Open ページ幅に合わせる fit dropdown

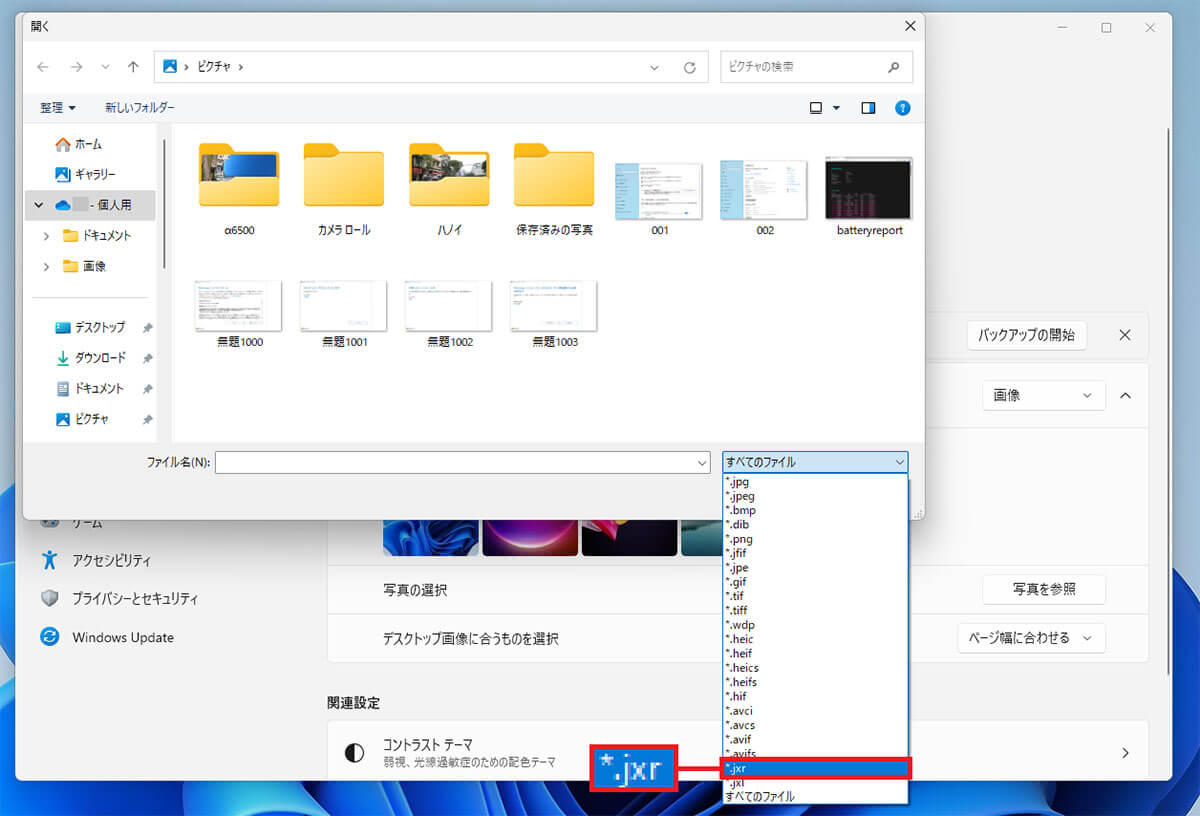click(x=1031, y=638)
